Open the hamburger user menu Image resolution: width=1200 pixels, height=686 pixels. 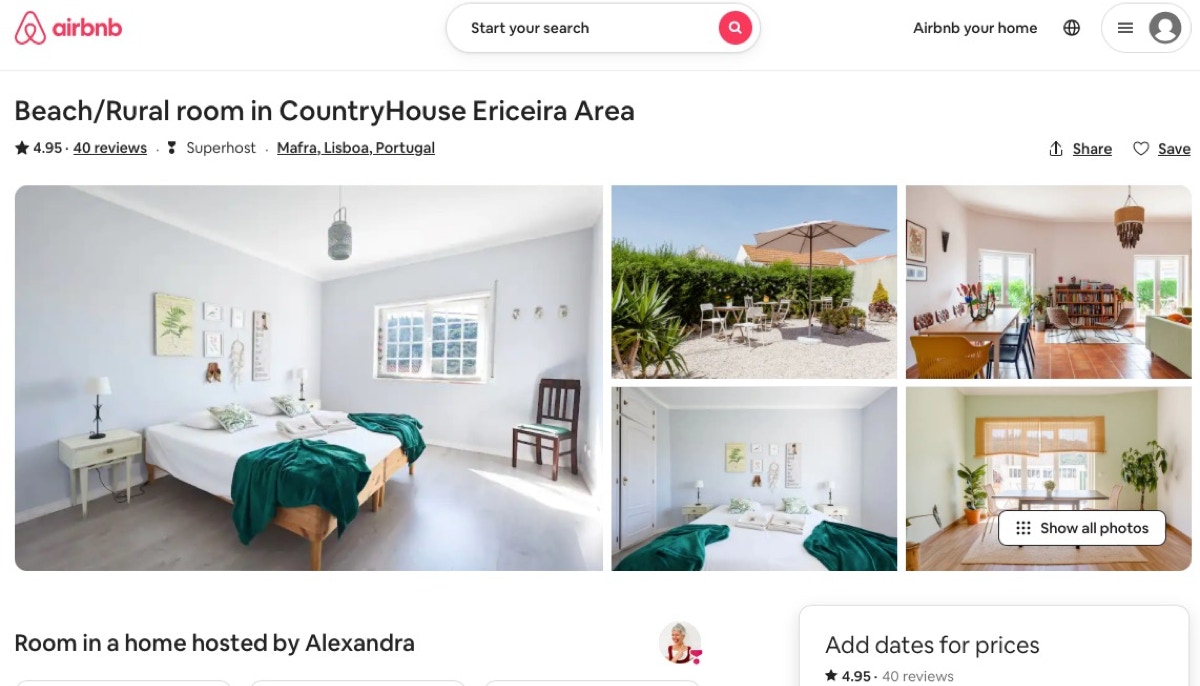1125,28
